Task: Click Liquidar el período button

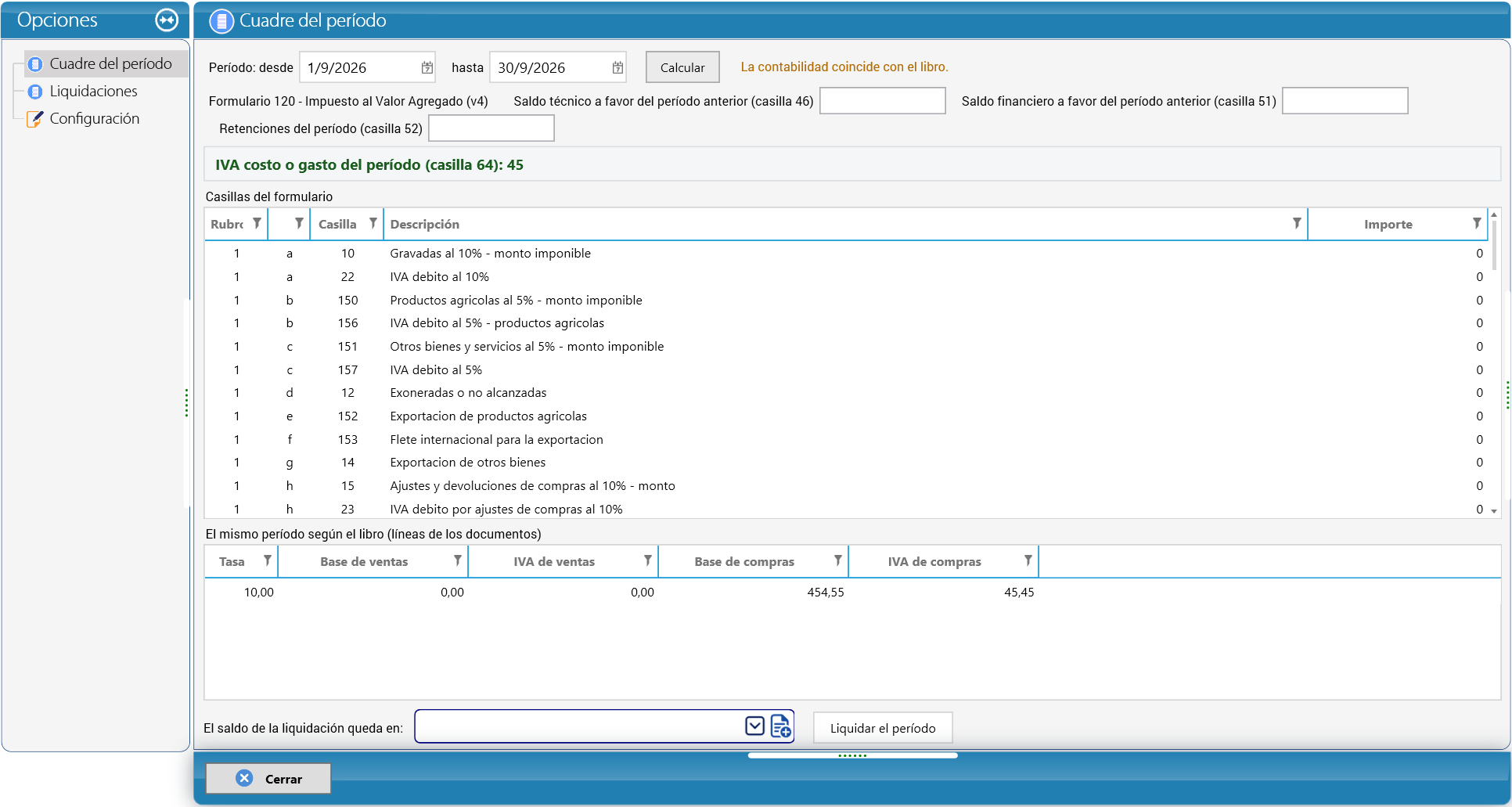Action: pyautogui.click(x=883, y=728)
